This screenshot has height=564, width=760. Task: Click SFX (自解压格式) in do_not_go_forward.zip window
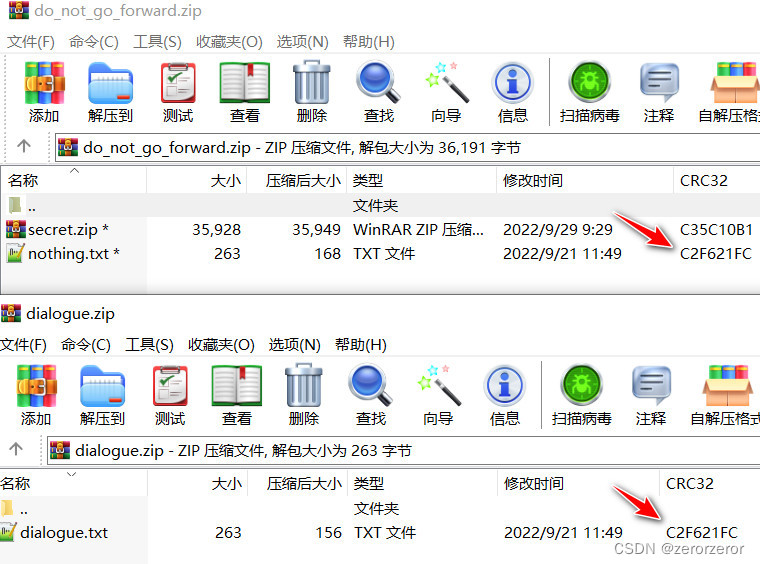[729, 92]
